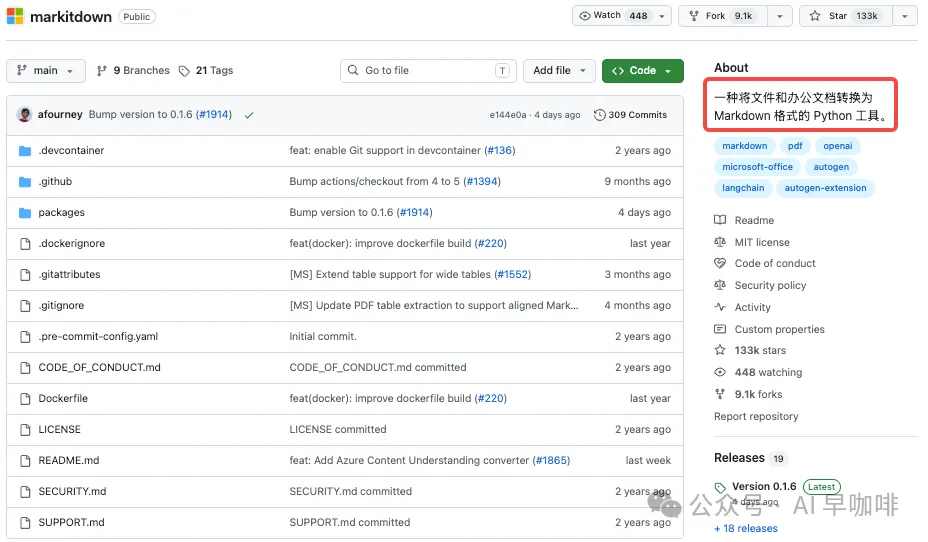This screenshot has width=928, height=542.
Task: Expand the Star lists dropdown arrow
Action: [x=904, y=16]
